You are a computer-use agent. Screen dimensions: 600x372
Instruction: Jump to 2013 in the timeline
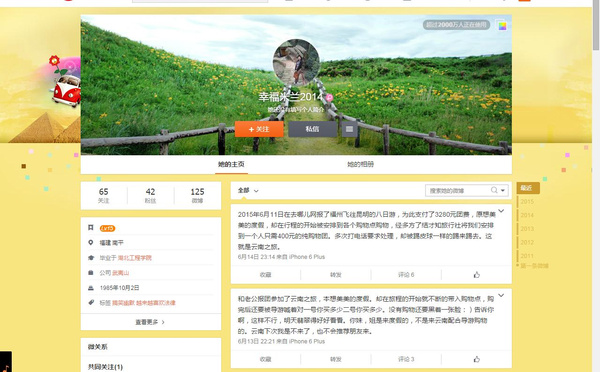[527, 228]
